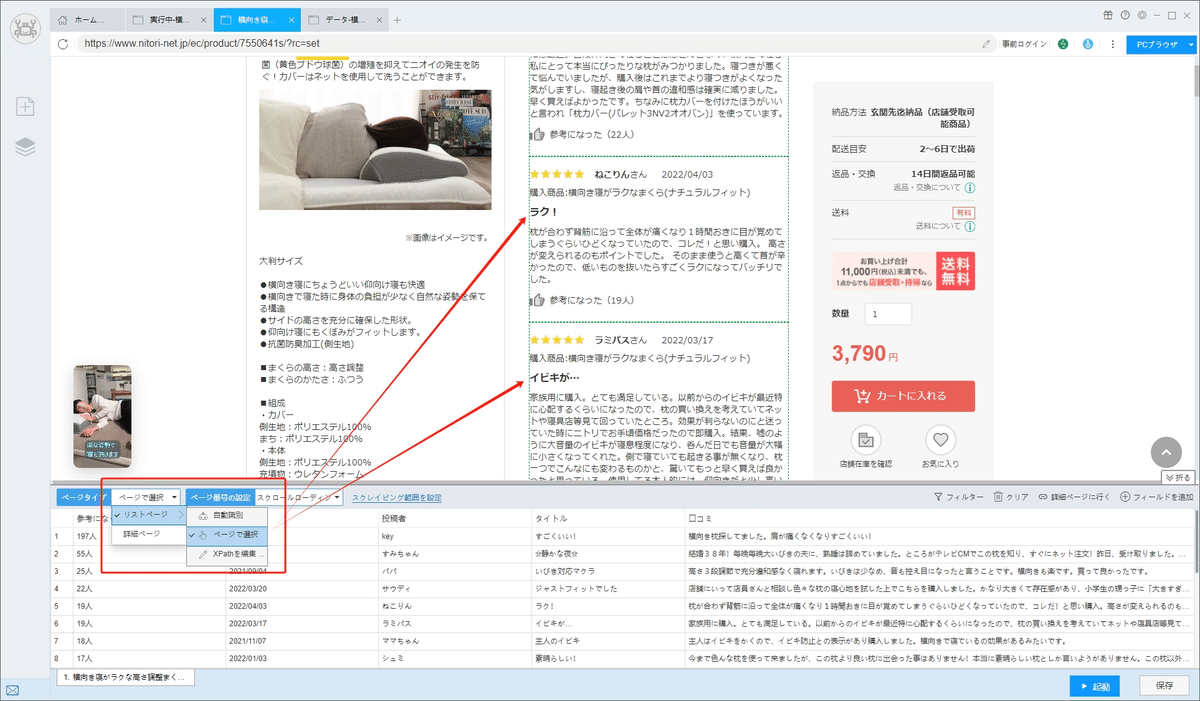Open the ページで選択 page type dropdown
1200x701 pixels.
tap(146, 497)
